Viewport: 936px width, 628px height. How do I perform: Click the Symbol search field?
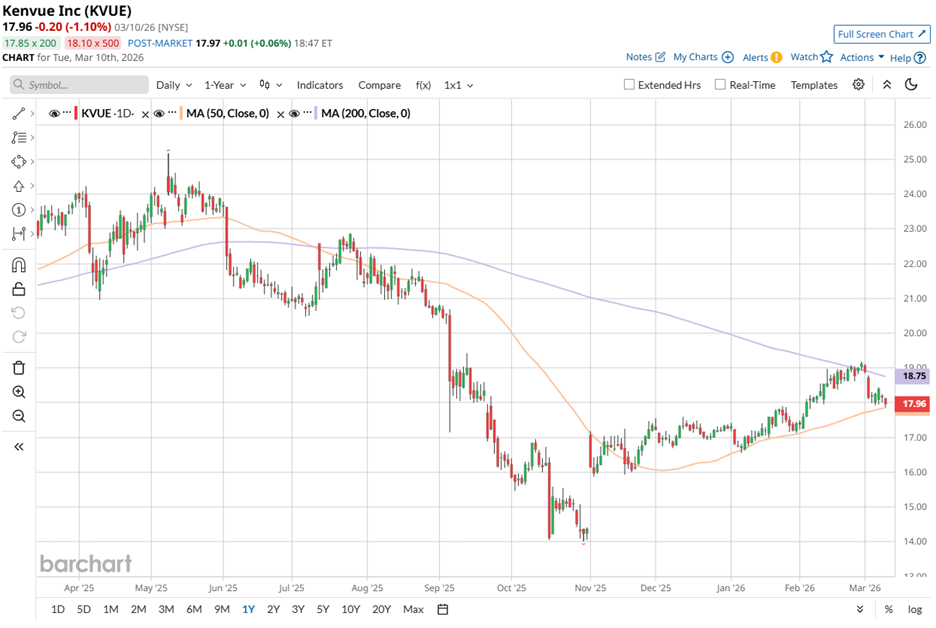(x=80, y=85)
